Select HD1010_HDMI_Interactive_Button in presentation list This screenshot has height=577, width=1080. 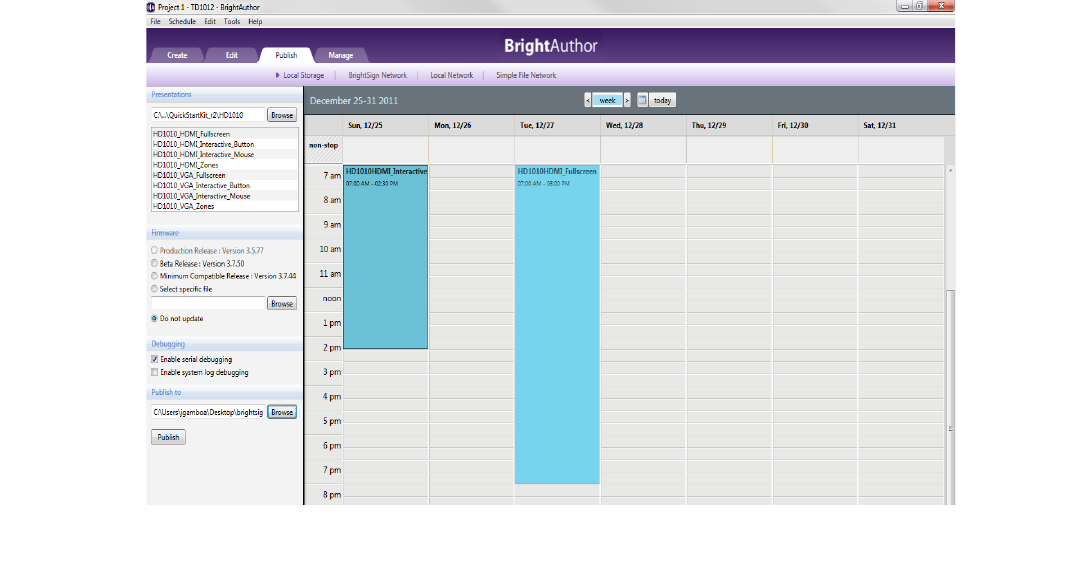click(225, 145)
